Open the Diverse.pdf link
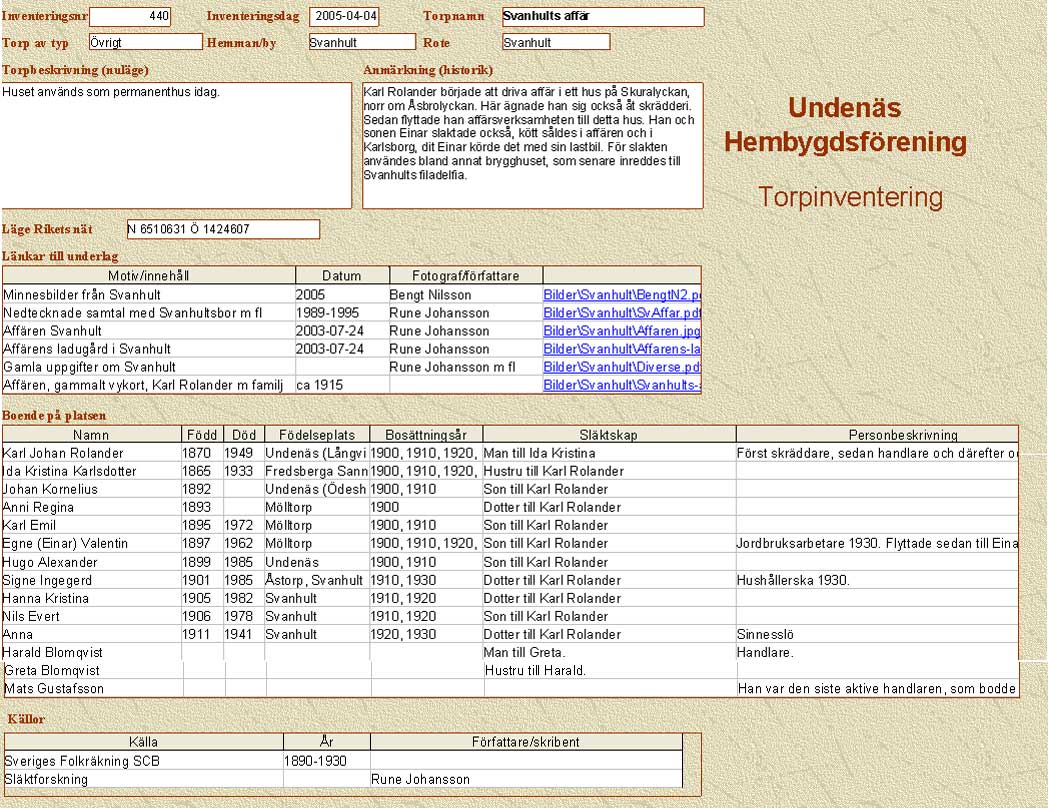 (622, 367)
